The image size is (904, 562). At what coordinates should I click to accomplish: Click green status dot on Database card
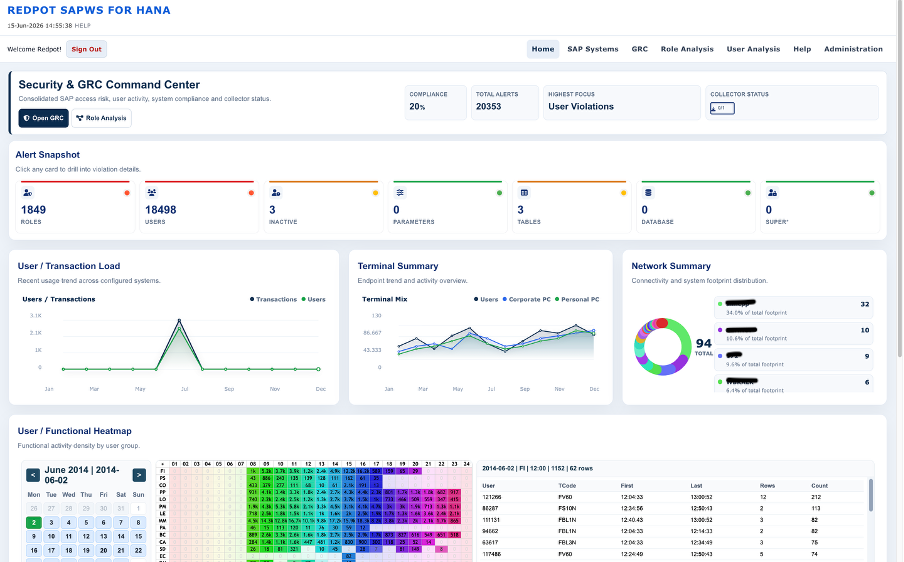coord(748,193)
